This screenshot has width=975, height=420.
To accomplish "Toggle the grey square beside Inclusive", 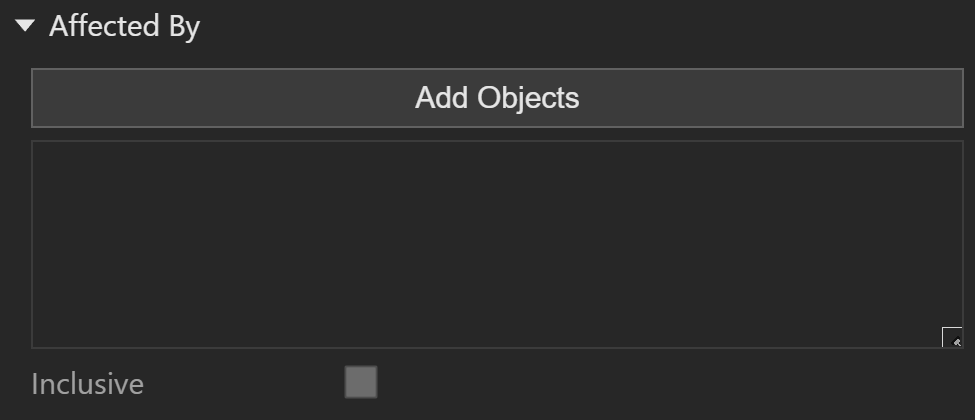I will tap(361, 382).
